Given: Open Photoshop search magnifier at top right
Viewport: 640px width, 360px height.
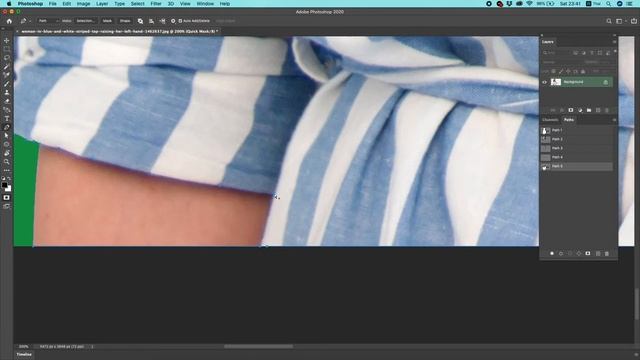Looking at the screenshot, I should tap(609, 21).
